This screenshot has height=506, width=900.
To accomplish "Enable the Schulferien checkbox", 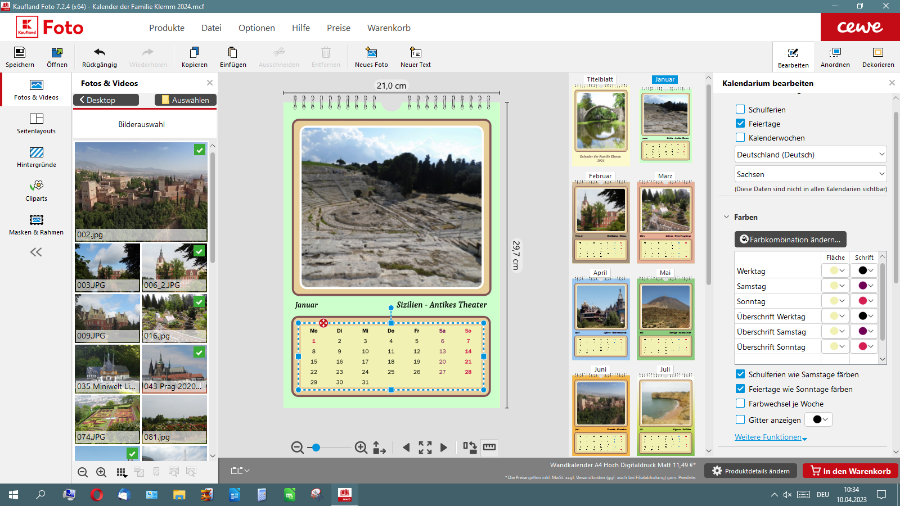I will point(741,109).
